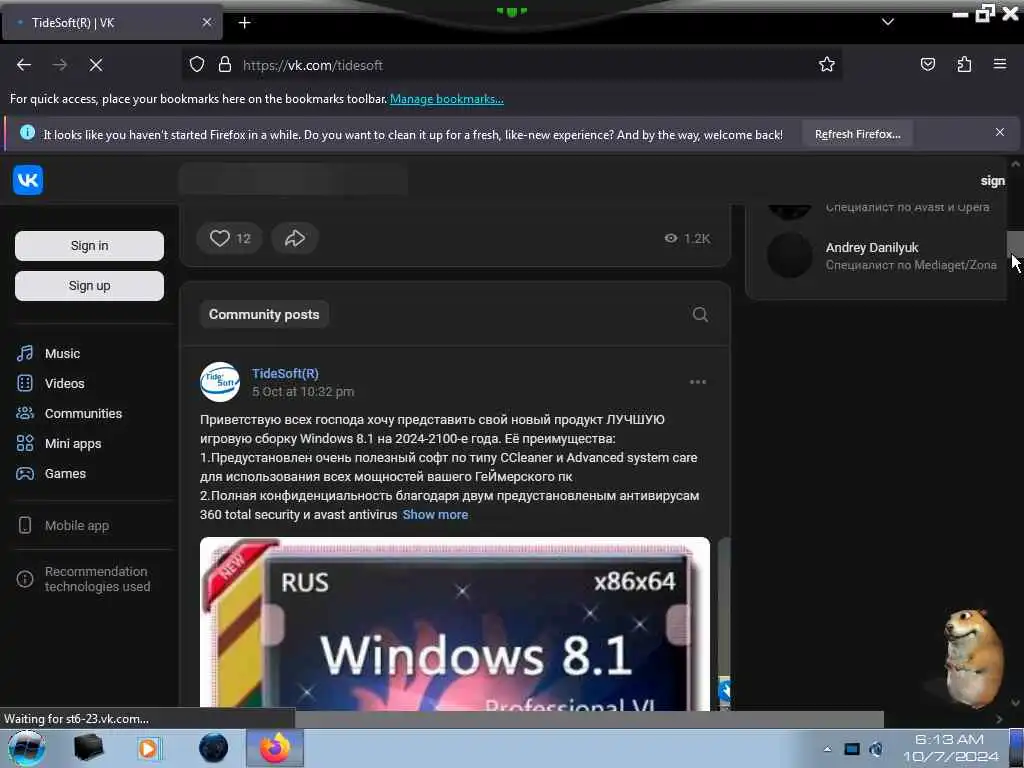Viewport: 1024px width, 768px height.
Task: Click network monitor tray icon
Action: [x=852, y=749]
